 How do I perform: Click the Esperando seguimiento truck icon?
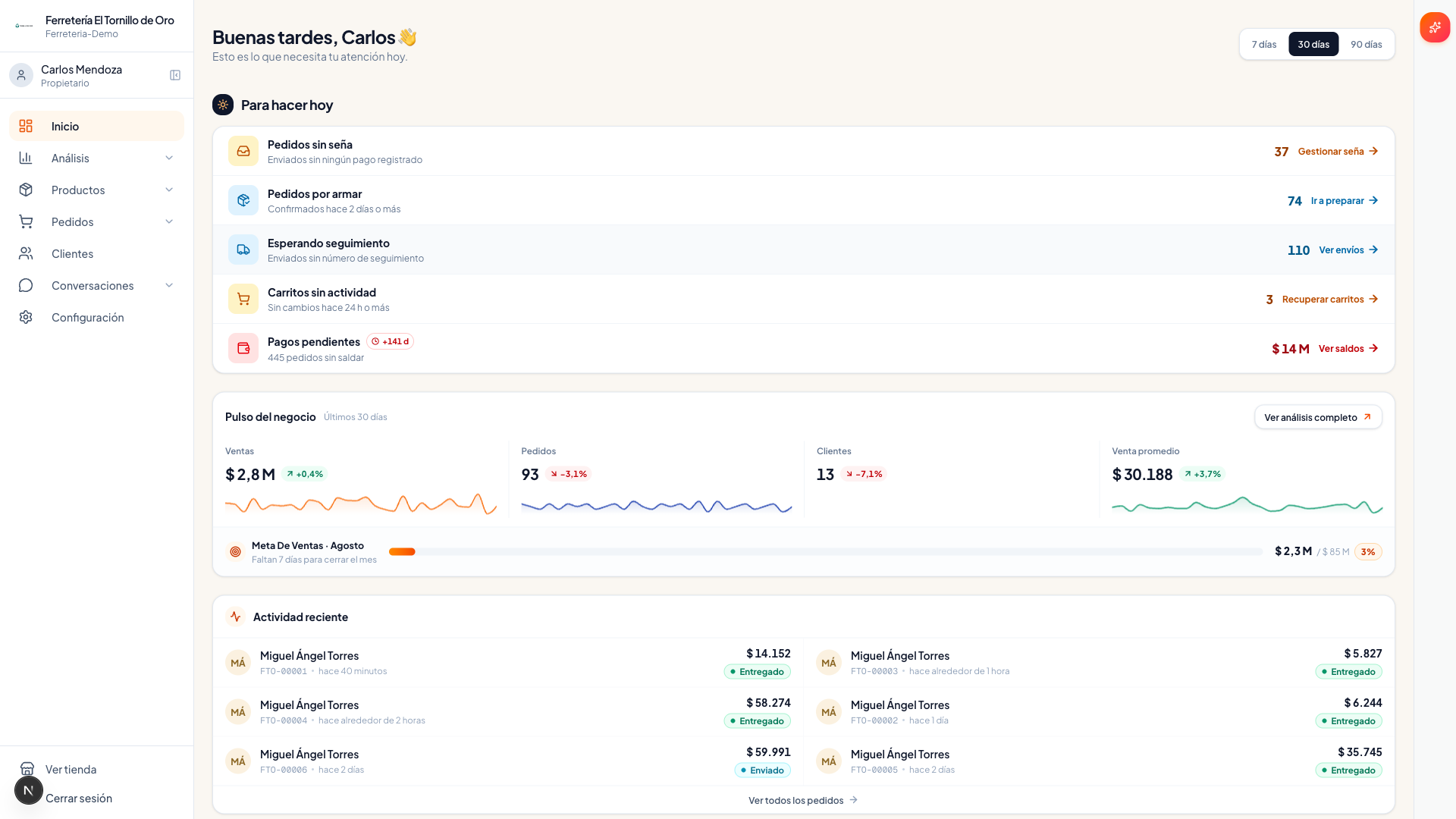(x=243, y=249)
